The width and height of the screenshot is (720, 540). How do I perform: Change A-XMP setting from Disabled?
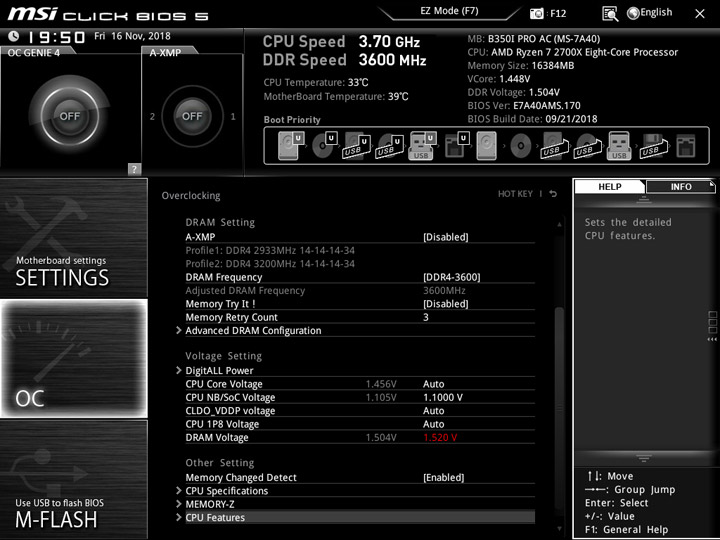pyautogui.click(x=445, y=237)
